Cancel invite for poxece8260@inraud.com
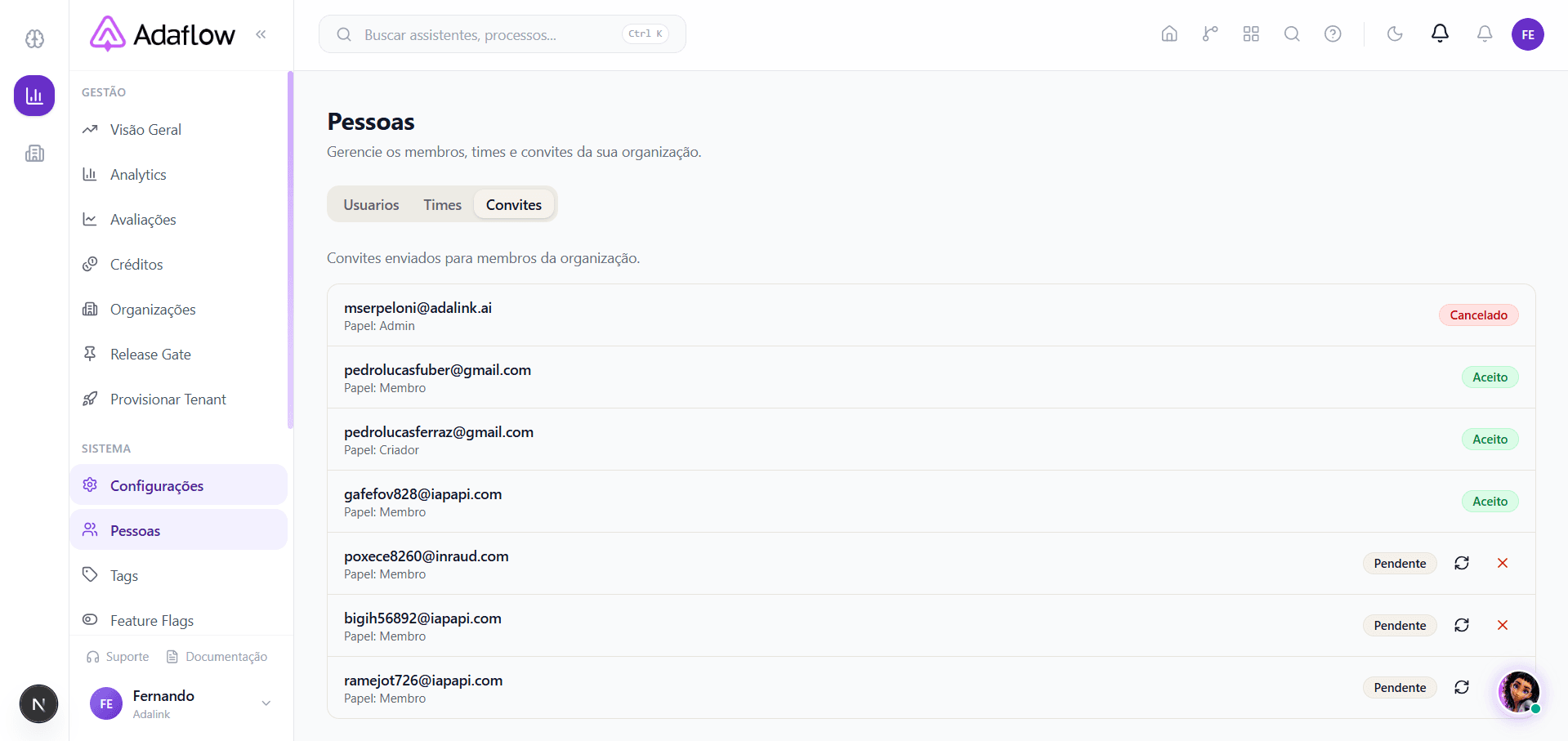 pos(1502,563)
